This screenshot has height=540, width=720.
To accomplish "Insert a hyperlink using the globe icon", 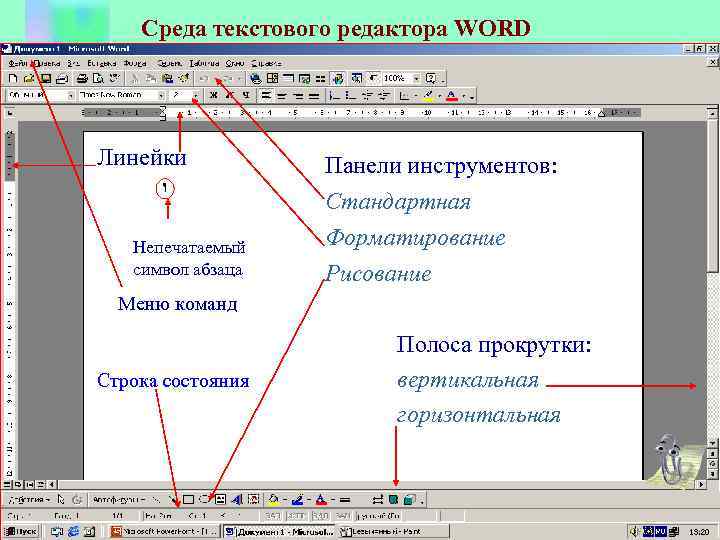I will [256, 79].
